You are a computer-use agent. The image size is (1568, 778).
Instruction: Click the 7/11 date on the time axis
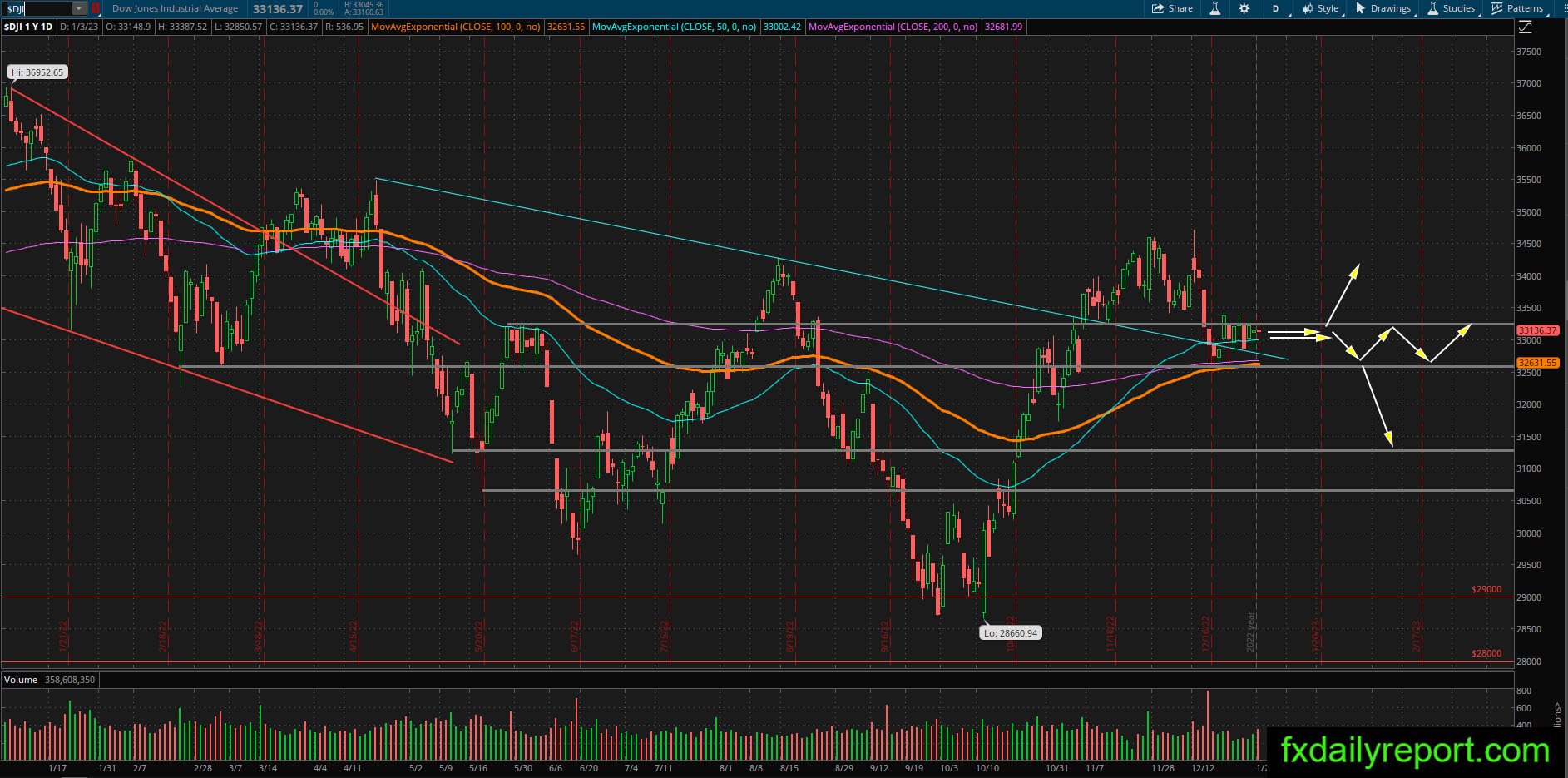pos(664,768)
